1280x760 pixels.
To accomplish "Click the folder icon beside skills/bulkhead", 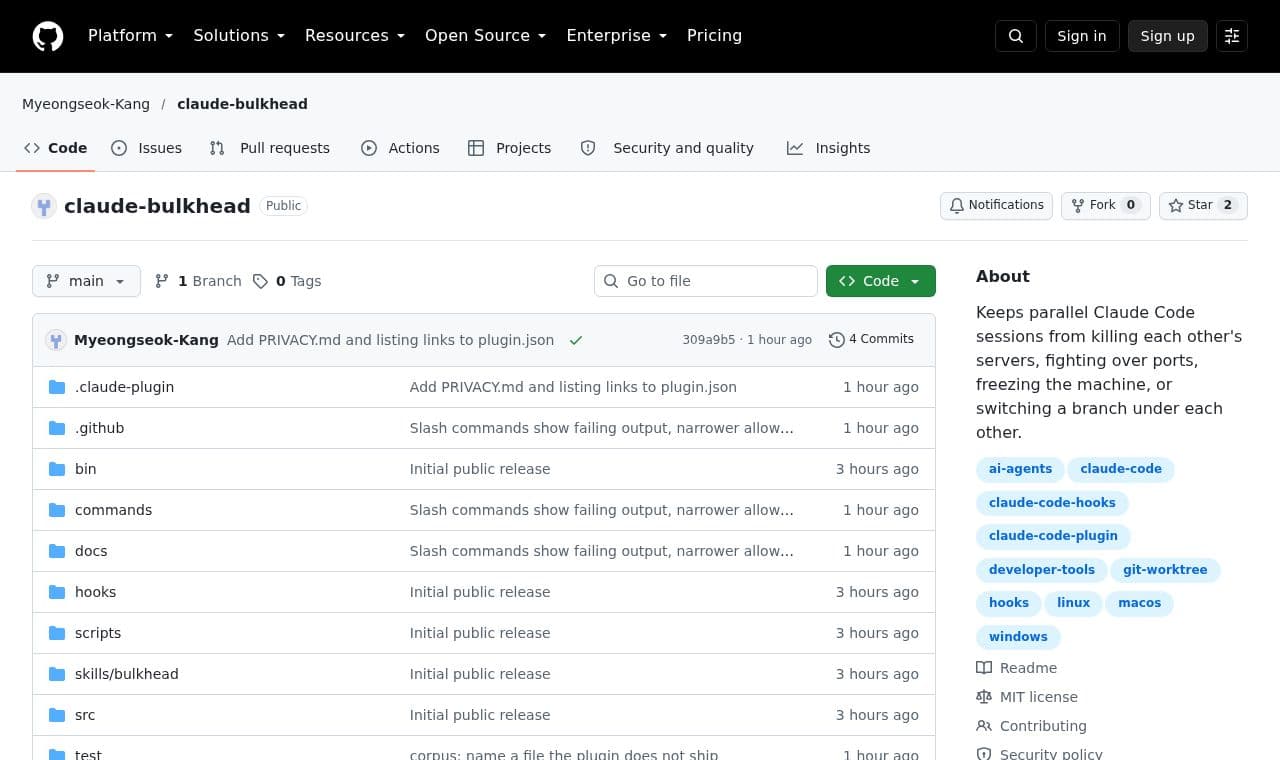I will [x=57, y=674].
